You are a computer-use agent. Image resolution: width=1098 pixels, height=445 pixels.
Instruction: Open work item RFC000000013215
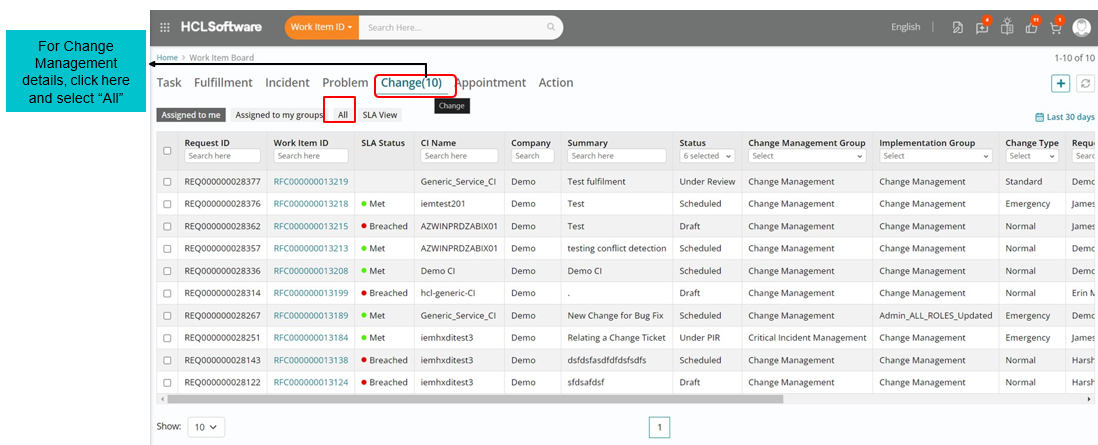[x=311, y=226]
